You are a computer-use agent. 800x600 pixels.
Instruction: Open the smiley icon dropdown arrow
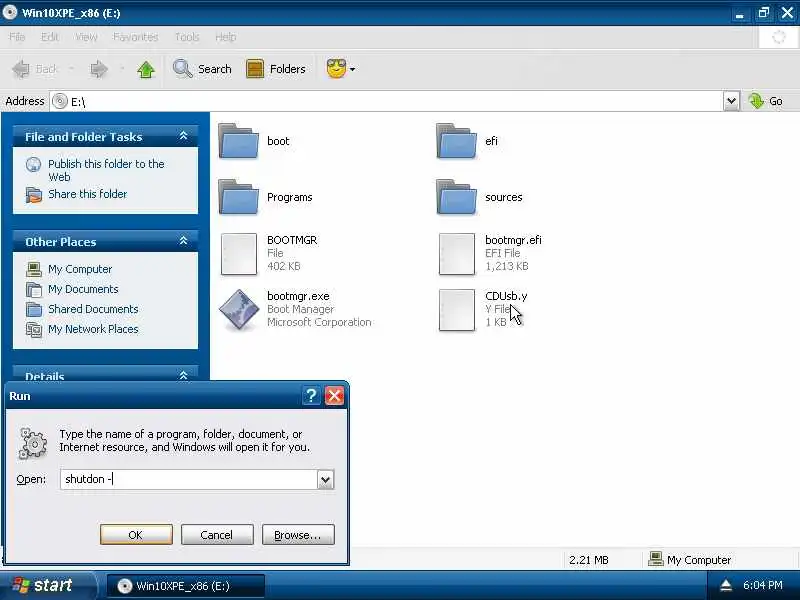pyautogui.click(x=353, y=69)
